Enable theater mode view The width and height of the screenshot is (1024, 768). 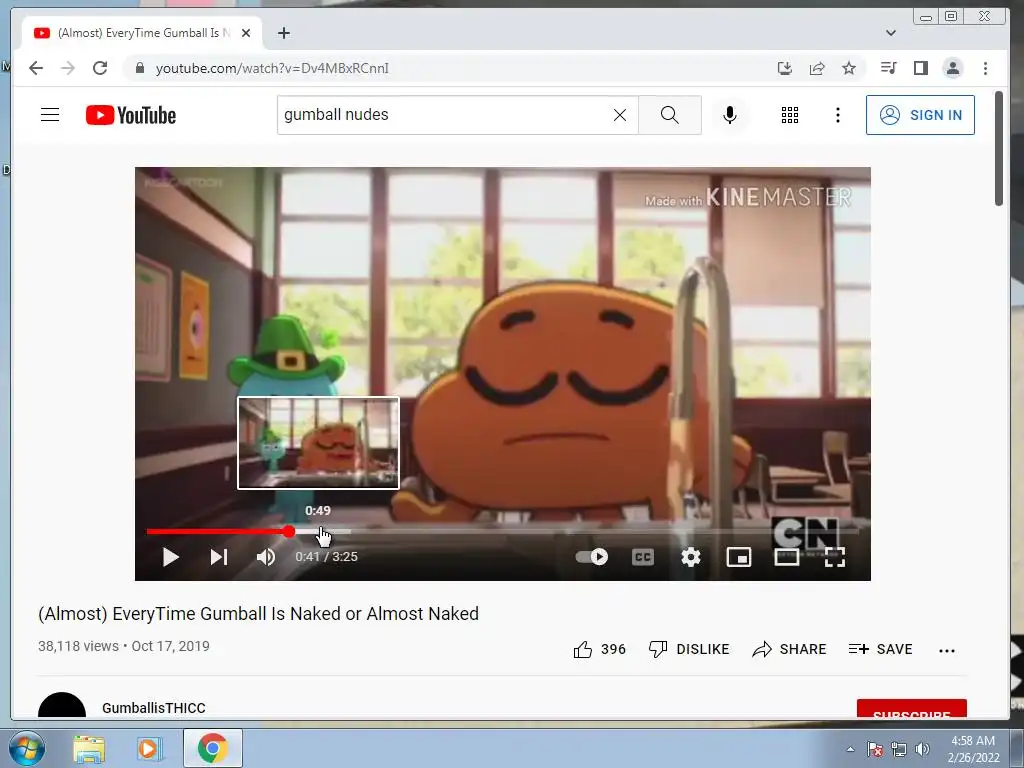(787, 557)
